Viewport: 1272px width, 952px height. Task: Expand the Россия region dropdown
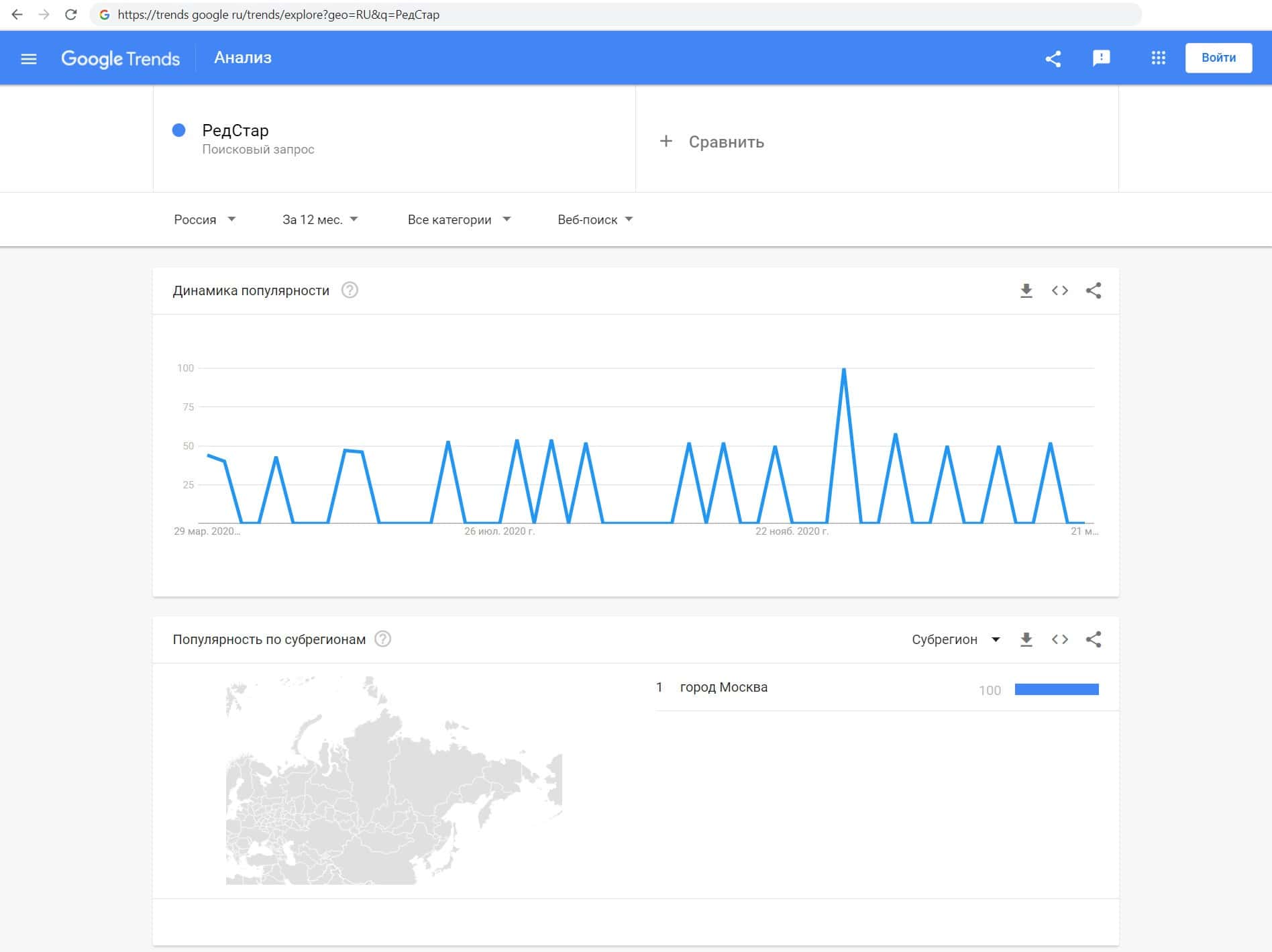pos(205,219)
